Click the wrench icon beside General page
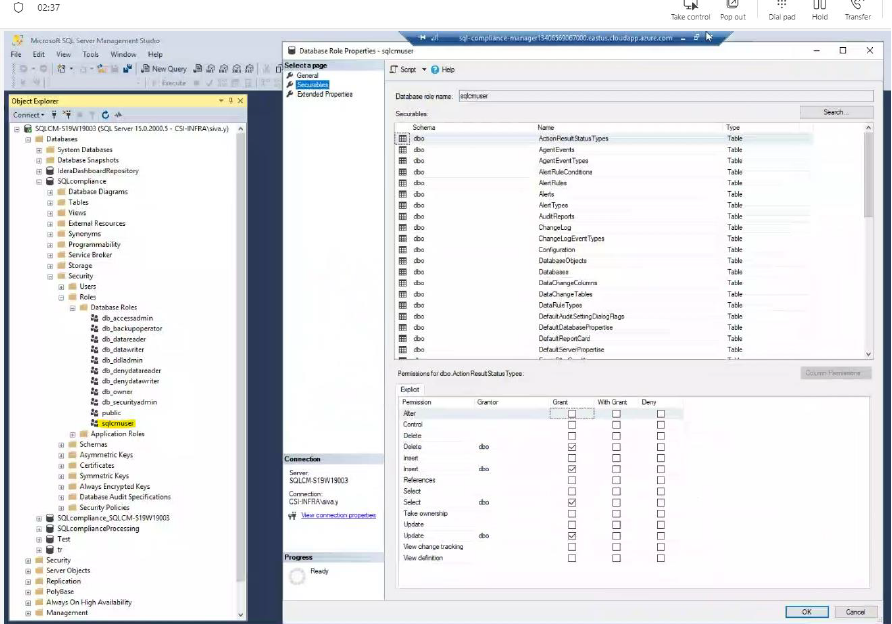 [290, 75]
